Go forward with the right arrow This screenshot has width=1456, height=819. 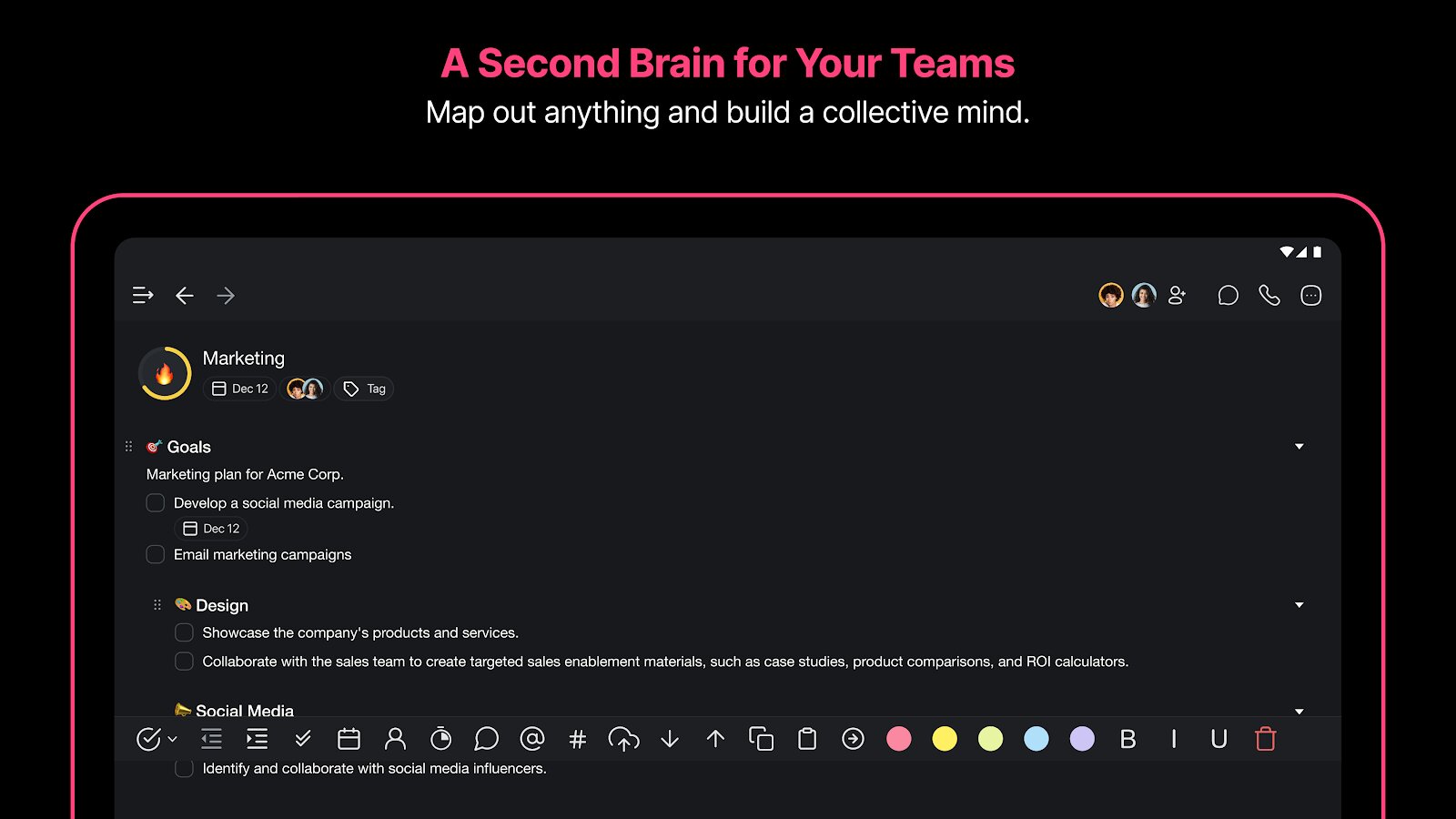pyautogui.click(x=226, y=295)
